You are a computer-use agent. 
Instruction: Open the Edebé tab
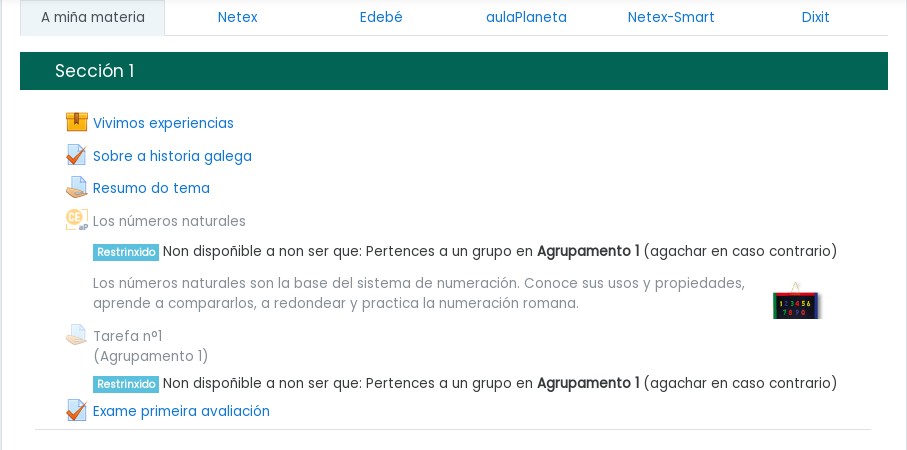(x=381, y=17)
